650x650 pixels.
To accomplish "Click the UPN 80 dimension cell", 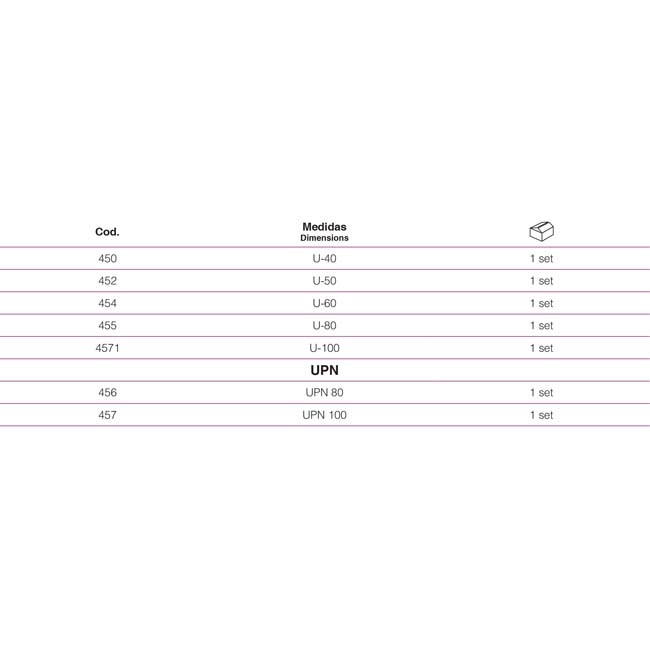I will coord(325,393).
